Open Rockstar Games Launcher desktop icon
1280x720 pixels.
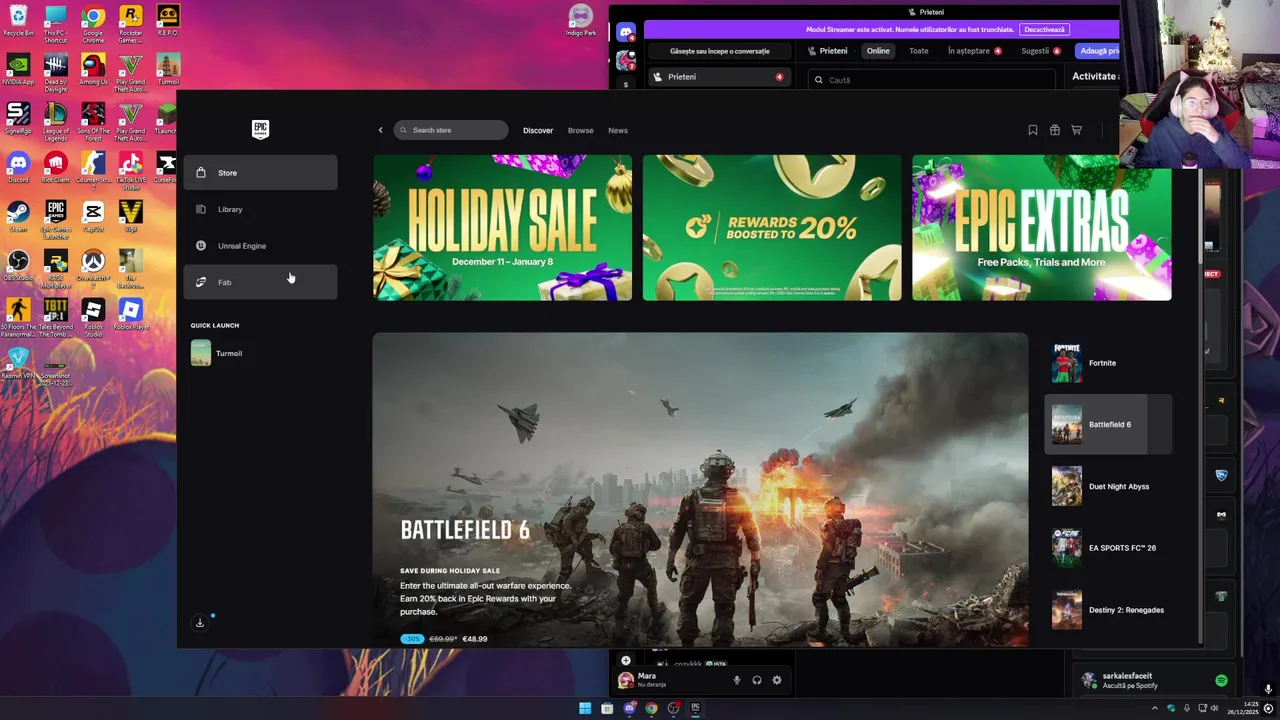pyautogui.click(x=130, y=24)
